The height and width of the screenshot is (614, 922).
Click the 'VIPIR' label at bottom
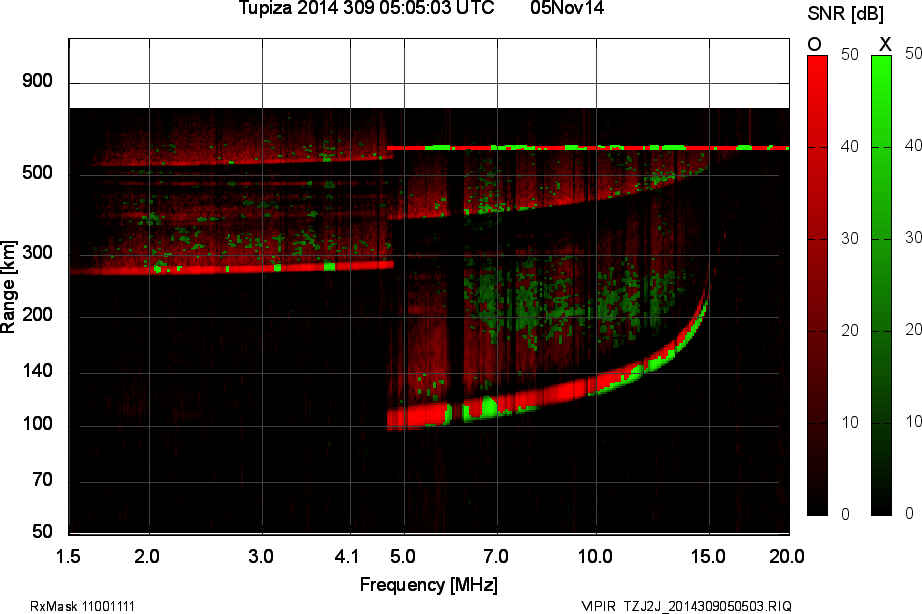pos(598,606)
